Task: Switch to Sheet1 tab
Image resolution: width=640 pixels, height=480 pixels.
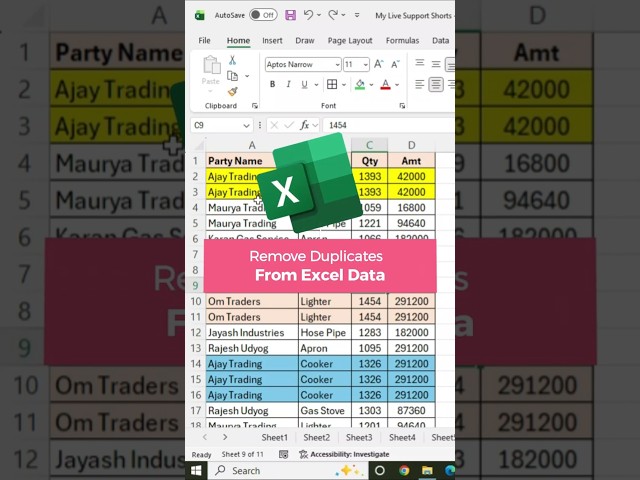Action: (x=274, y=438)
